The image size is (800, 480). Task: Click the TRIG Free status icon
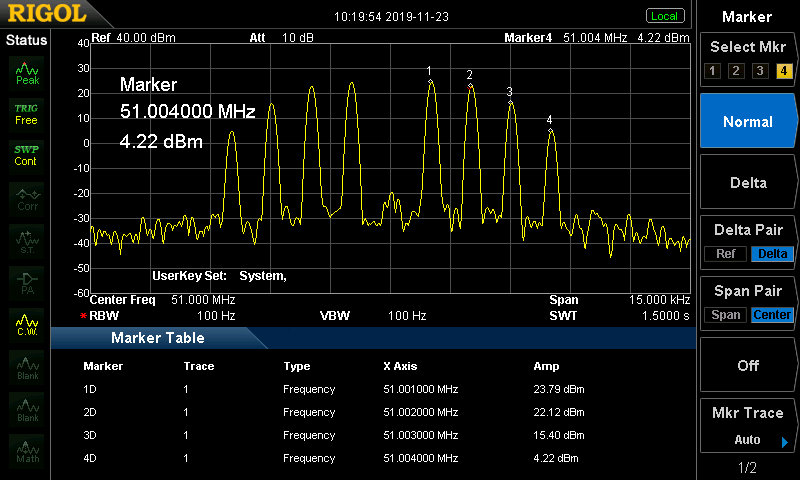27,114
